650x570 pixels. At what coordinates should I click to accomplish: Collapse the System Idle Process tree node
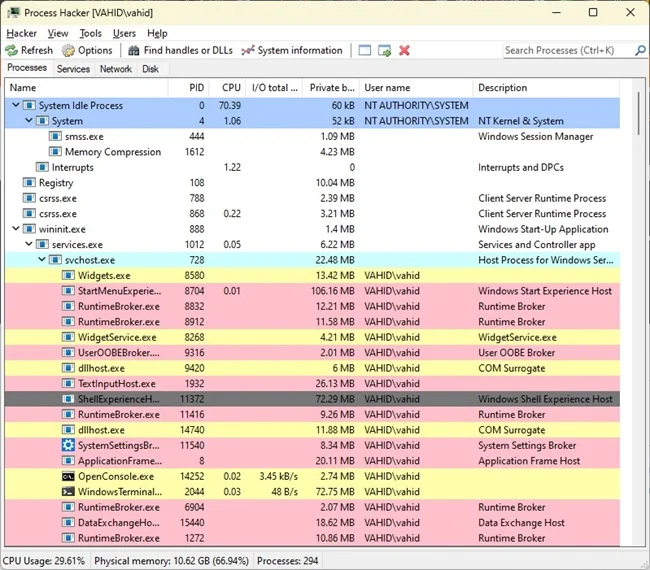(x=15, y=105)
